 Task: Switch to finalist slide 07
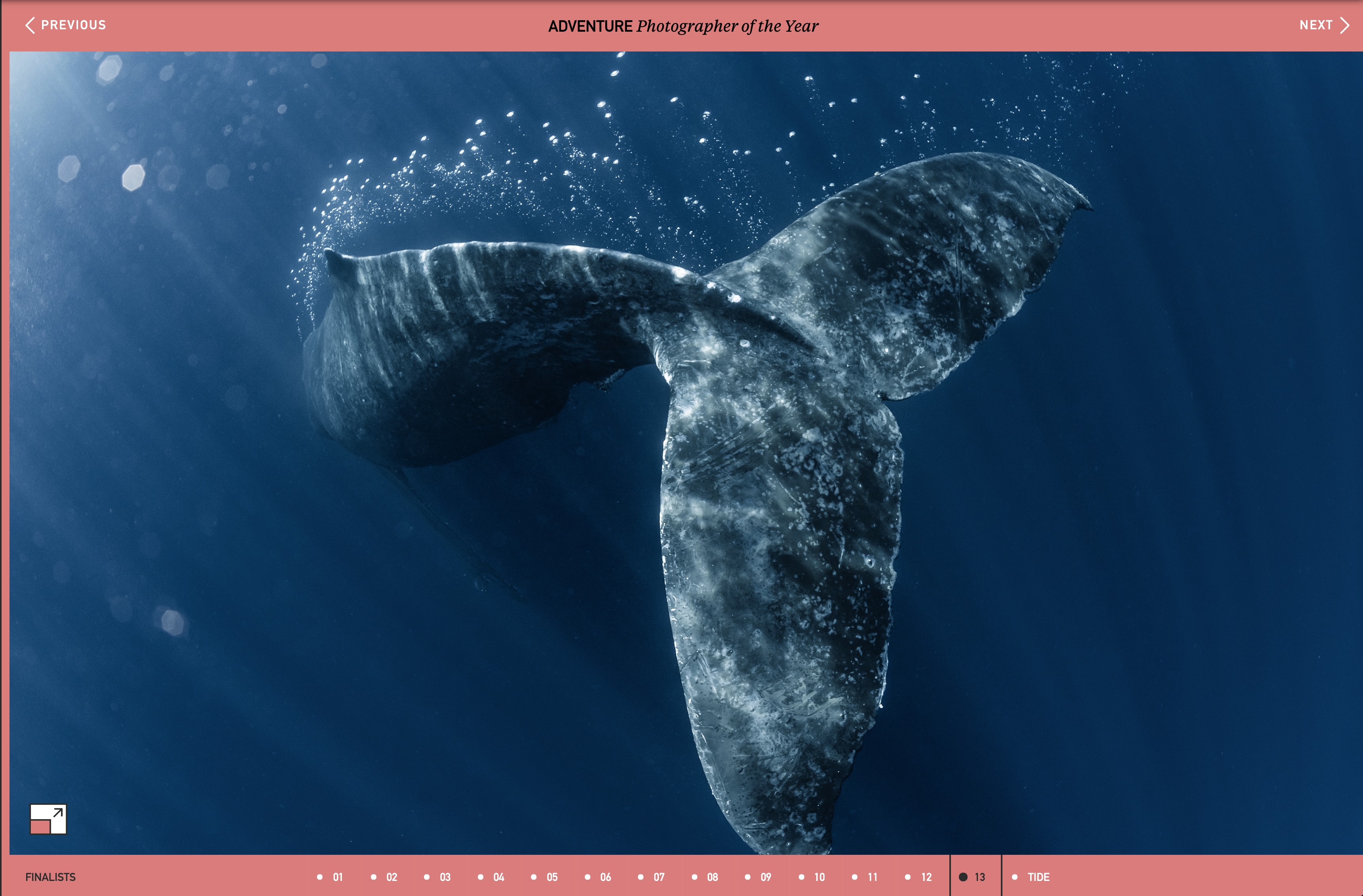click(659, 877)
